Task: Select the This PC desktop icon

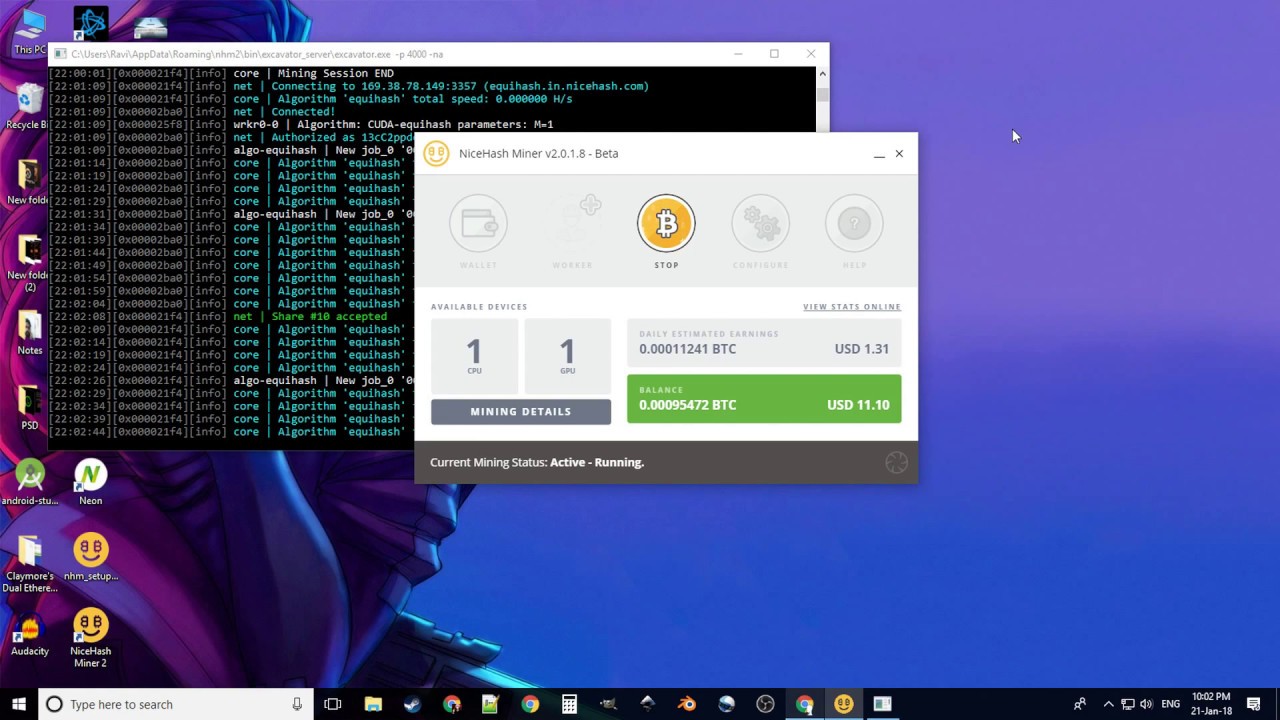Action: 30,30
